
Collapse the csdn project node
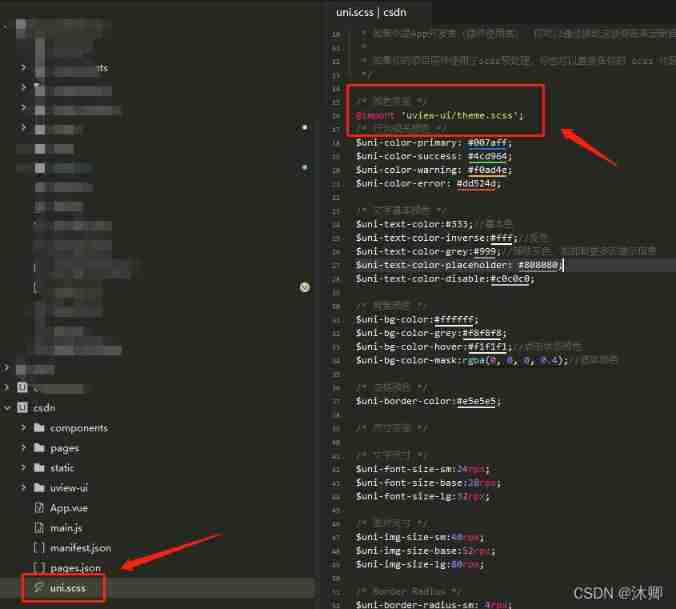(x=7, y=408)
